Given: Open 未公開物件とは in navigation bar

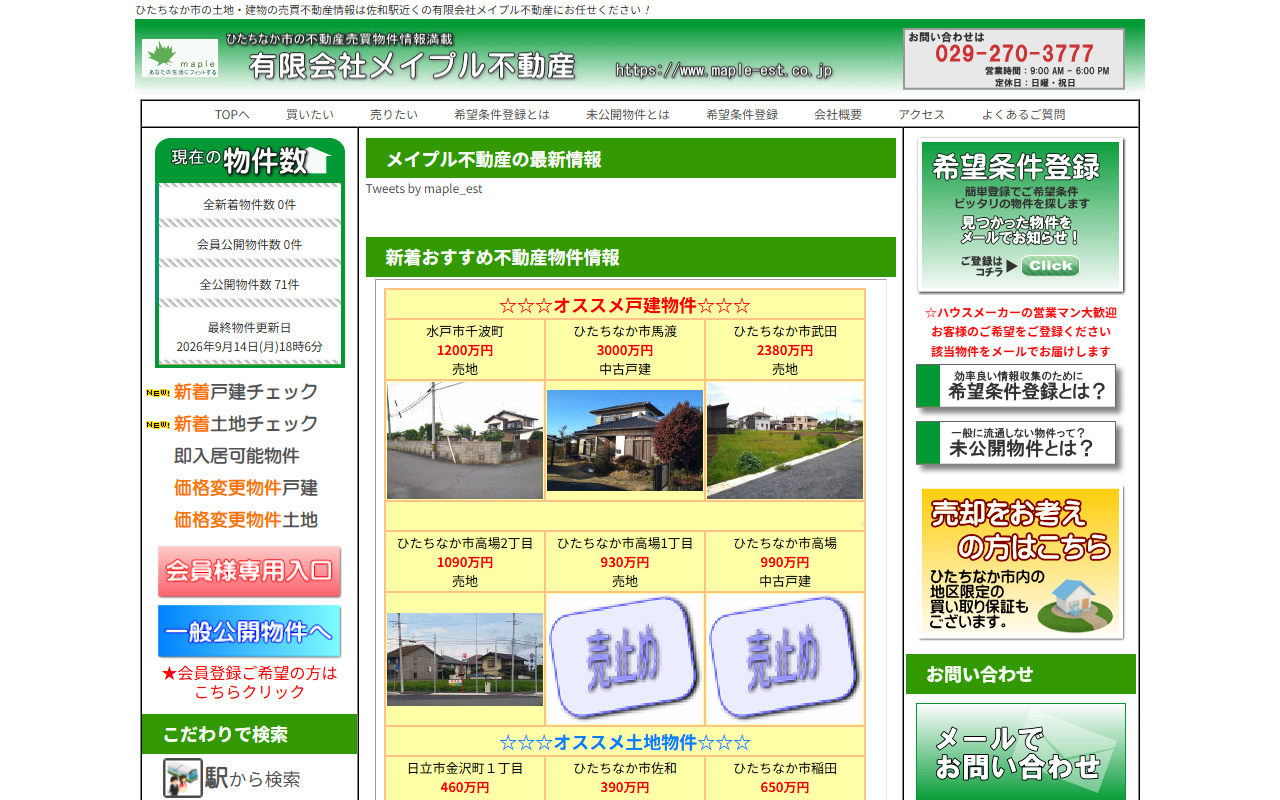Looking at the screenshot, I should tap(628, 115).
